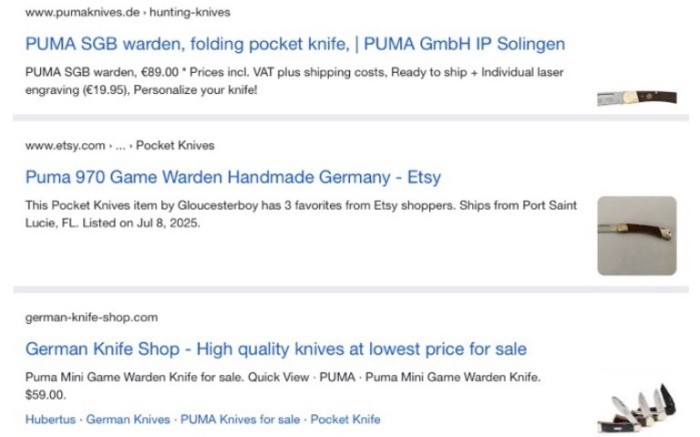Image resolution: width=700 pixels, height=437 pixels.
Task: Open the Puma 970 Game Warden Etsy result
Action: pos(233,177)
